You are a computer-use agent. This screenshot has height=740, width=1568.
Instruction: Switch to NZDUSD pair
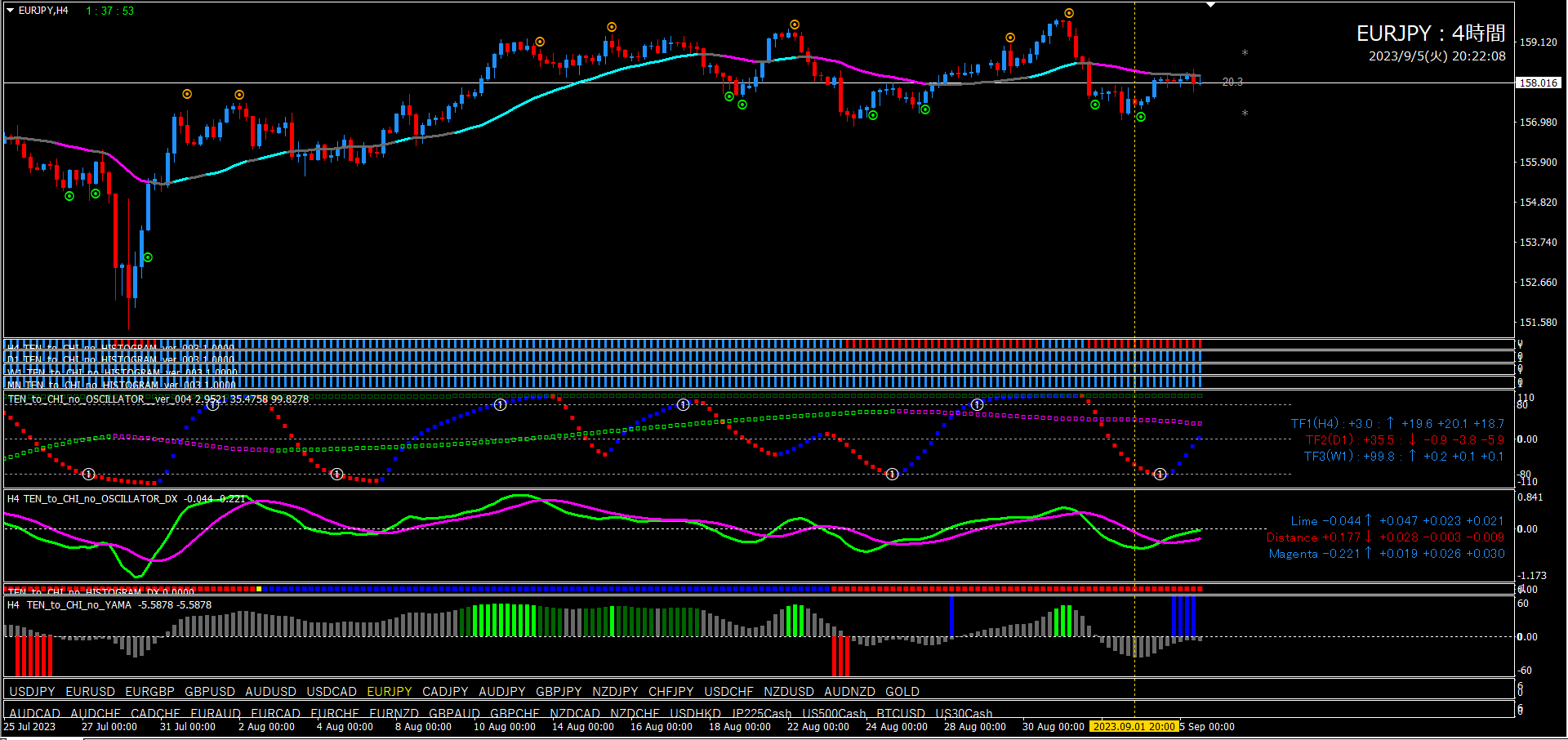pos(789,692)
